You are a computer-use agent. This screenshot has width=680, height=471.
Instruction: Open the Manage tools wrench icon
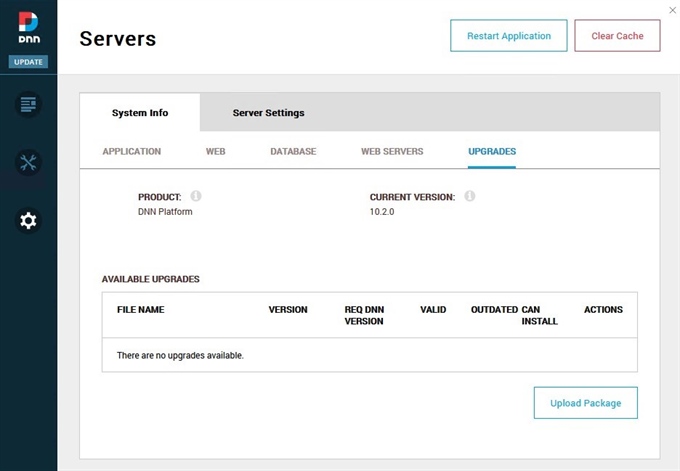click(28, 163)
